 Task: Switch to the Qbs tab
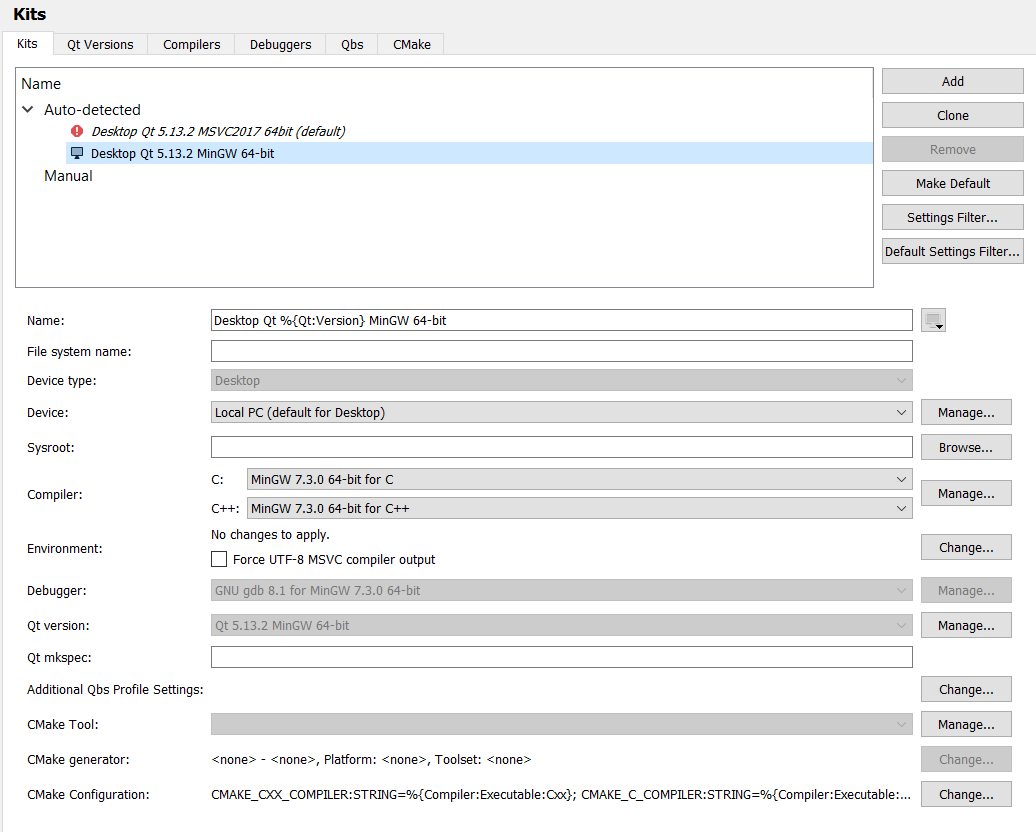[x=352, y=44]
